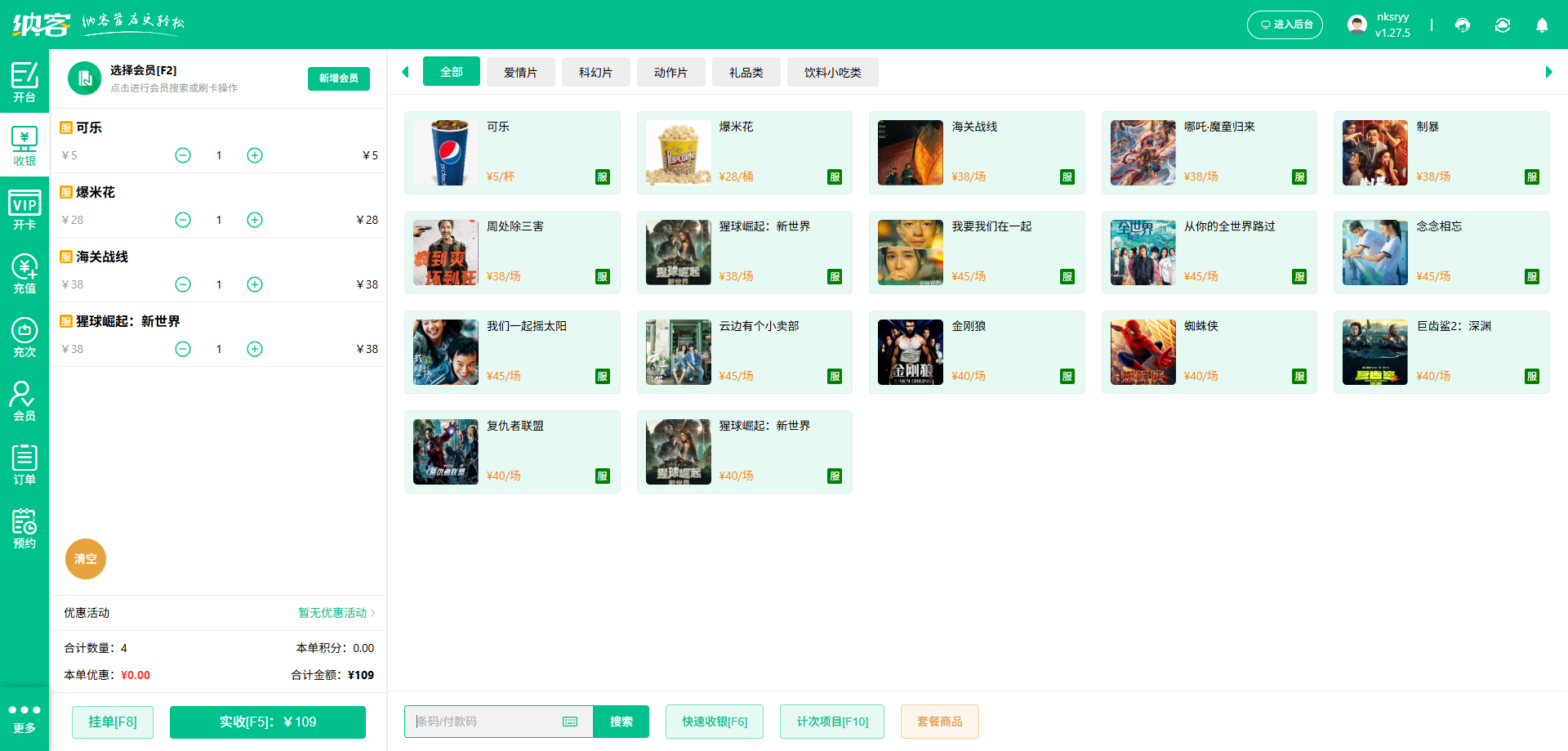
Task: Decrease 爆米花 quantity with minus button
Action: (183, 220)
